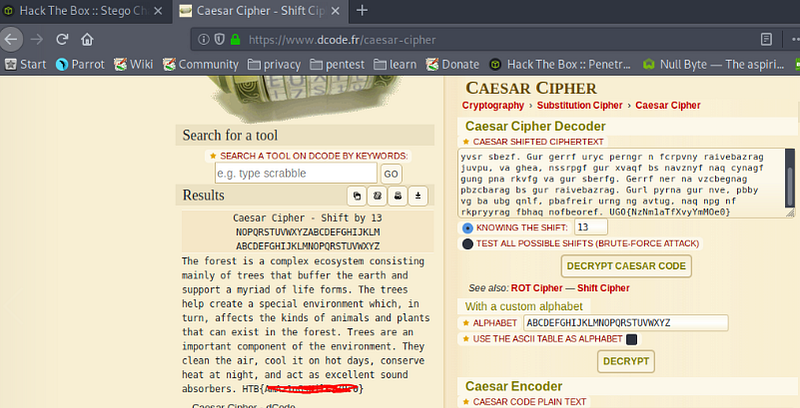Open tracking protection shield icon

click(x=219, y=39)
